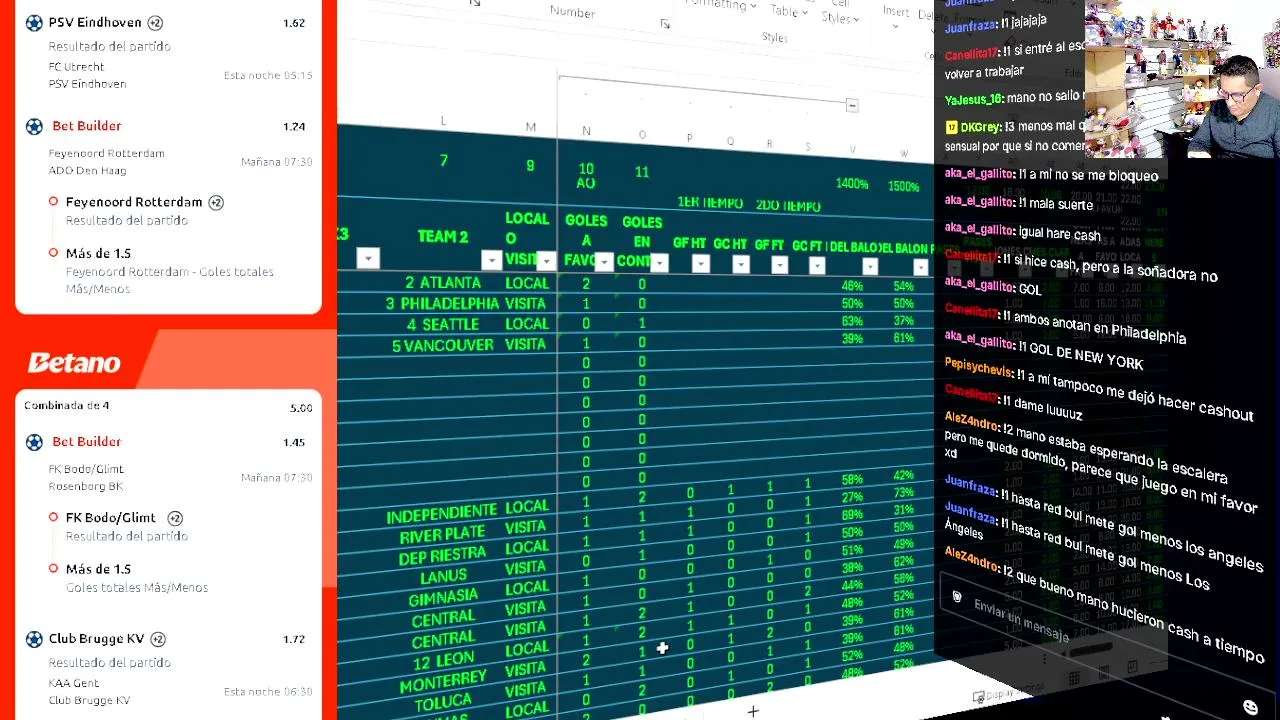The width and height of the screenshot is (1280, 720).
Task: Open the GC FT column filter dropdown
Action: click(x=817, y=266)
